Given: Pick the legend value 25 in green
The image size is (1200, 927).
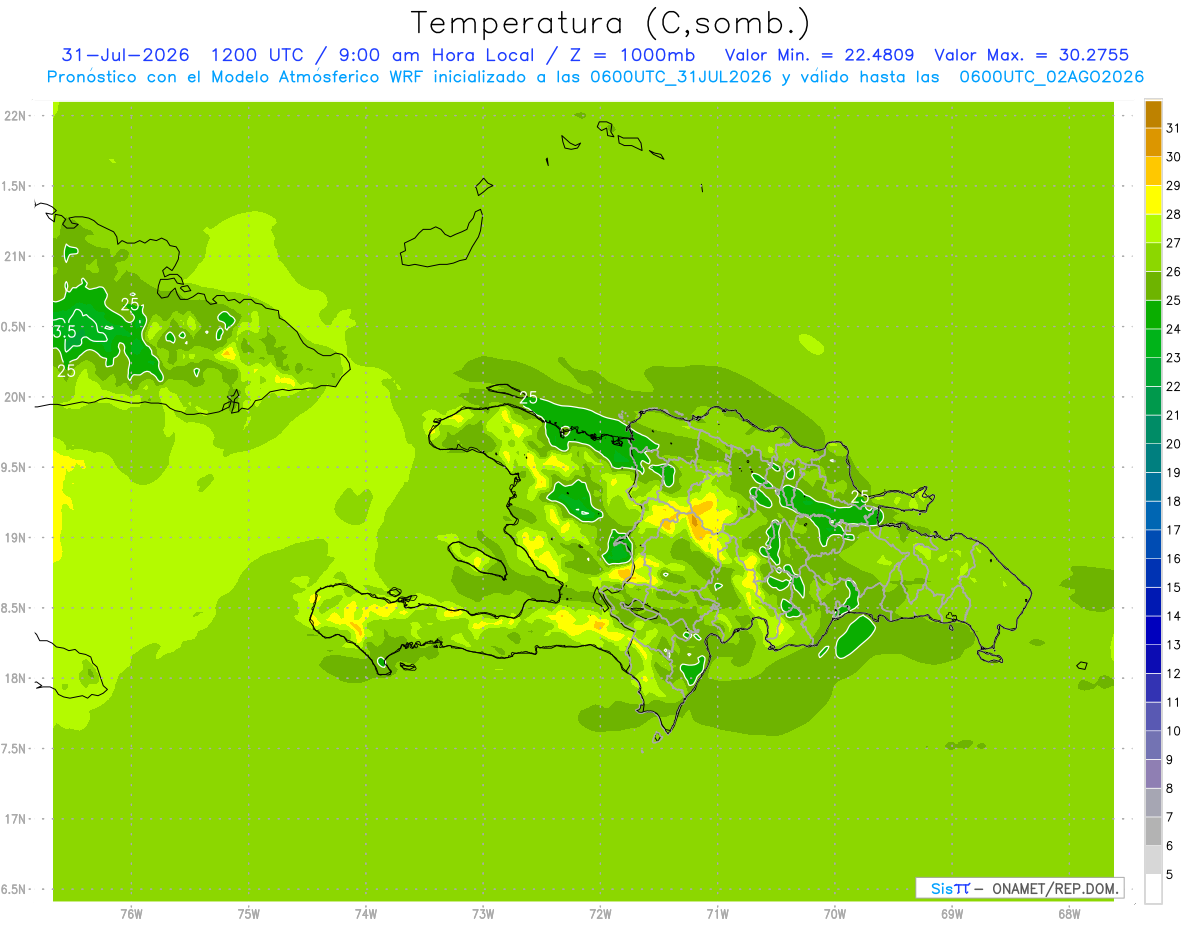Looking at the screenshot, I should pos(1174,300).
